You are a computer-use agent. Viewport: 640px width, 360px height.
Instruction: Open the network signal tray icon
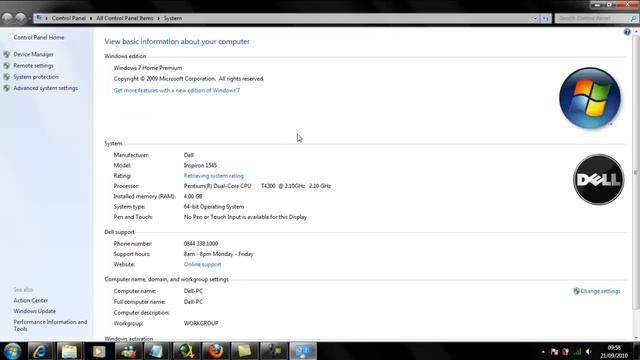(x=577, y=351)
